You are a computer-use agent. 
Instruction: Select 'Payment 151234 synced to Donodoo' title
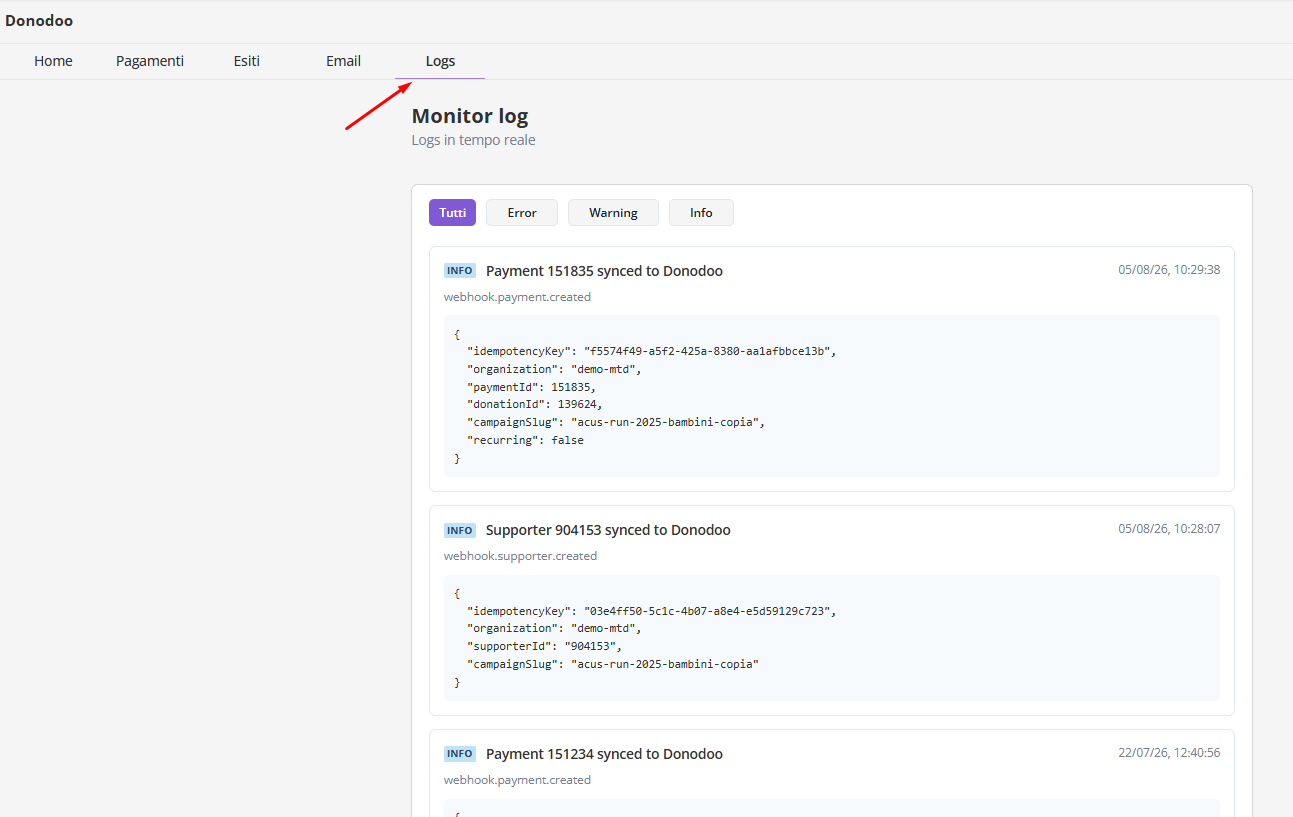[x=604, y=754]
